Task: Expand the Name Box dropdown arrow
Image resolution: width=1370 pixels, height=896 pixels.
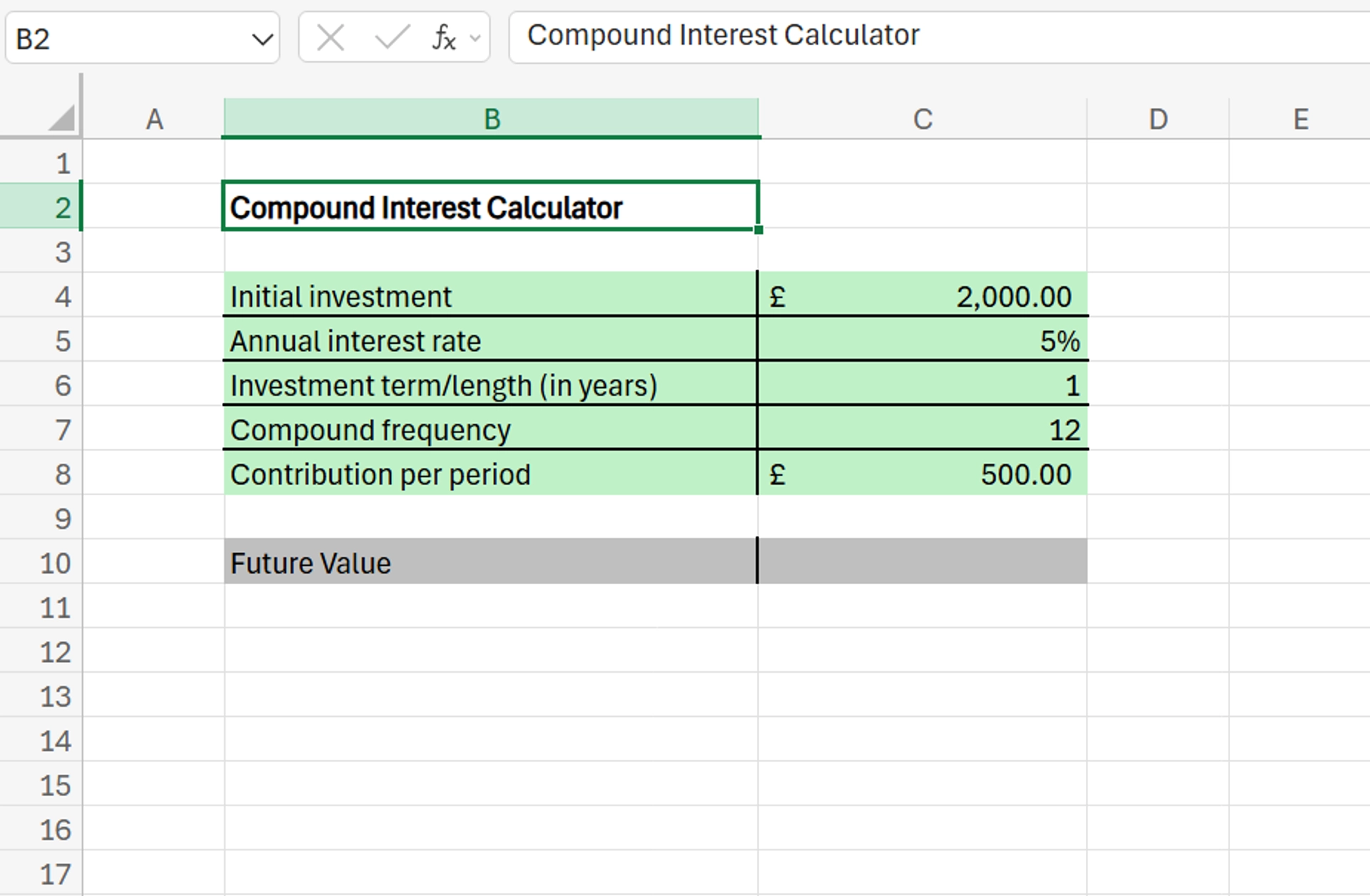Action: click(262, 39)
